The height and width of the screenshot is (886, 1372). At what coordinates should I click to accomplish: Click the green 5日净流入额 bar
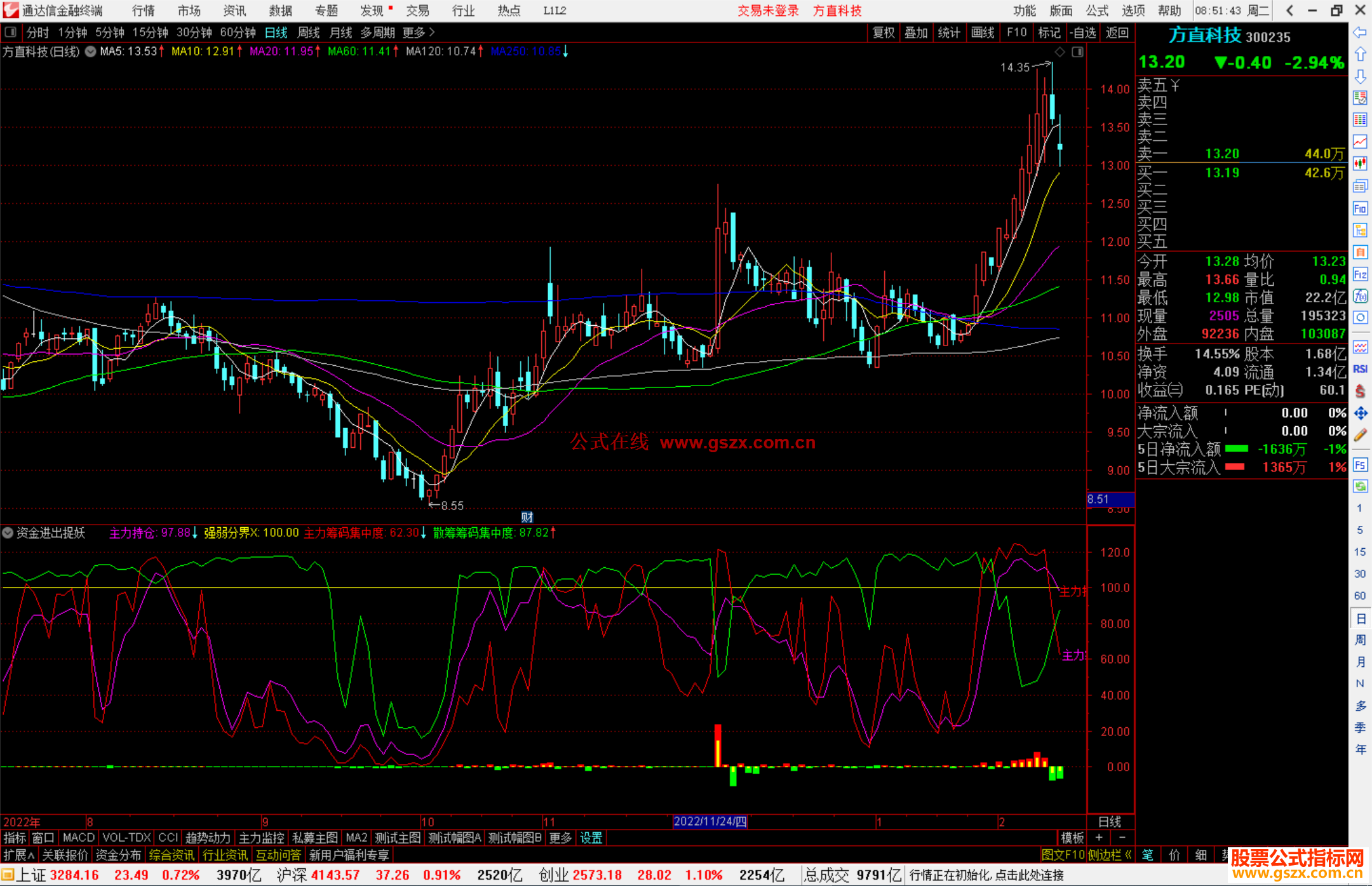coord(1236,449)
